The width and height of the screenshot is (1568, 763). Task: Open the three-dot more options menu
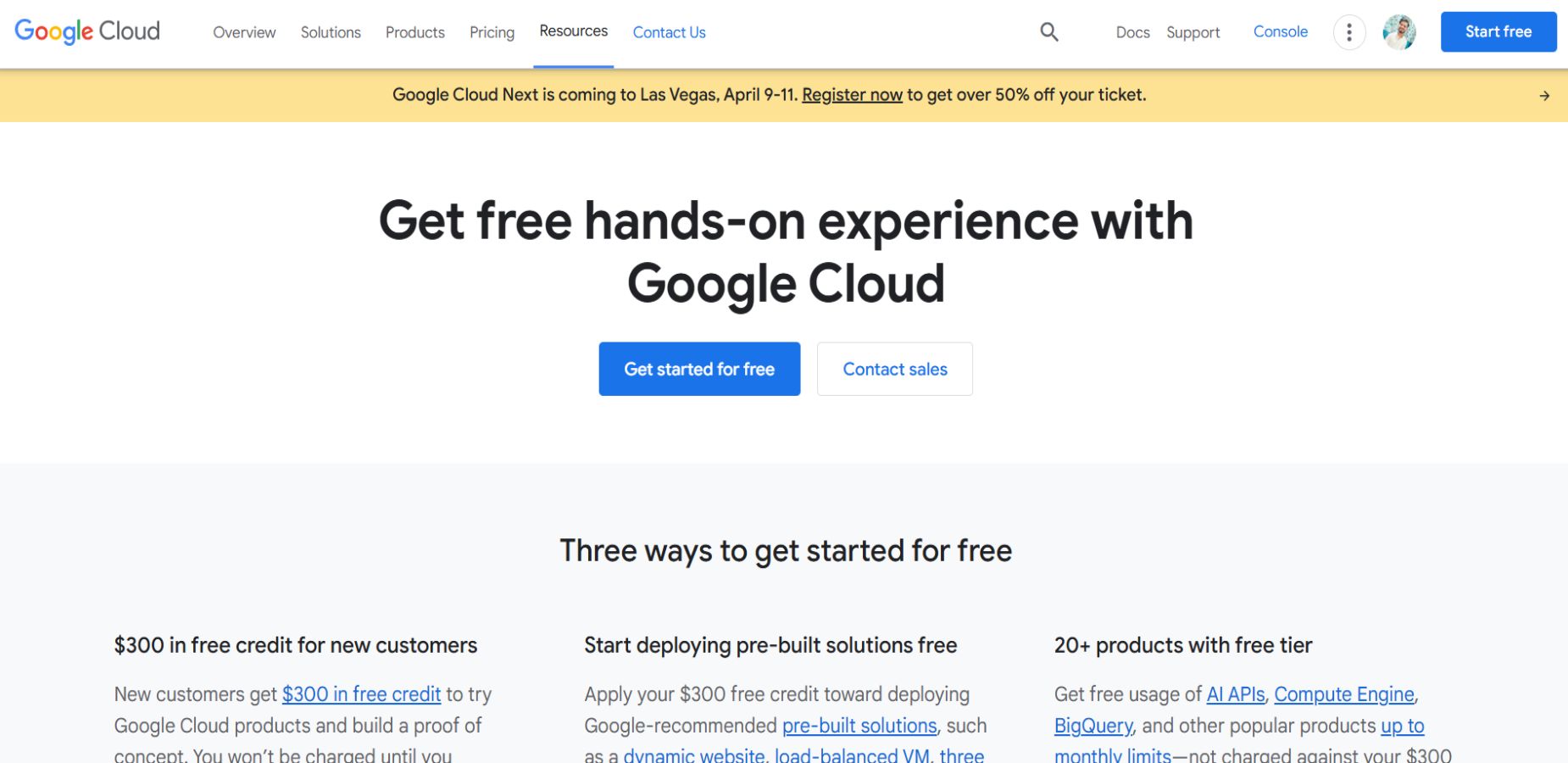pos(1349,31)
